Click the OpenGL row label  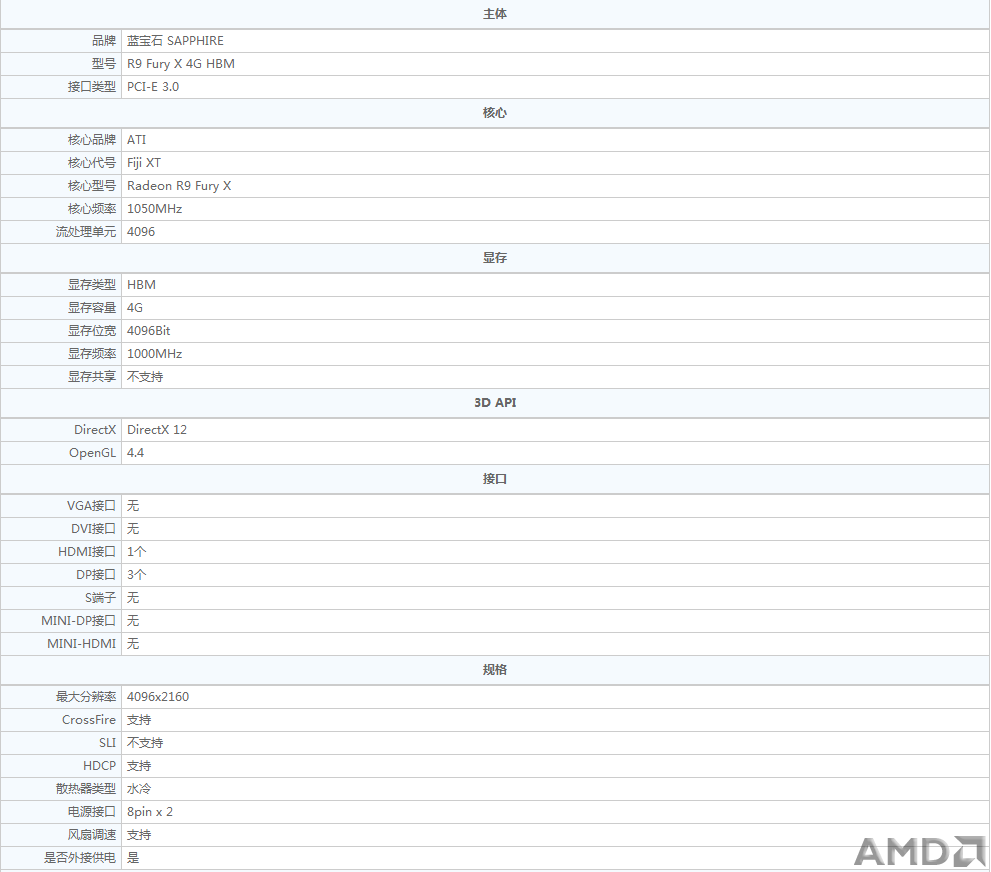click(x=92, y=453)
